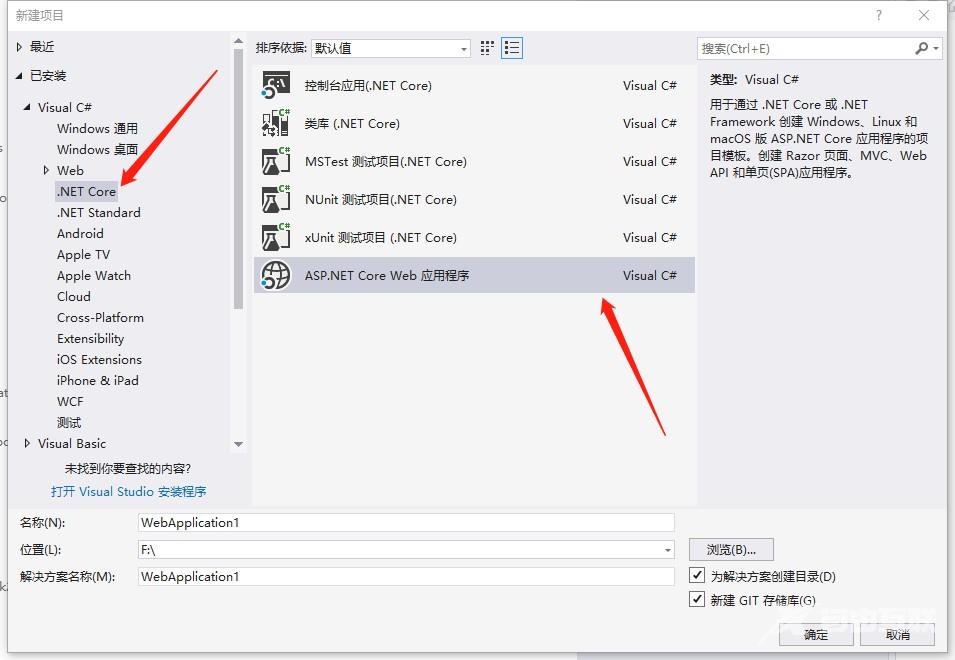Select WCF category
The height and width of the screenshot is (660, 955).
pos(70,401)
